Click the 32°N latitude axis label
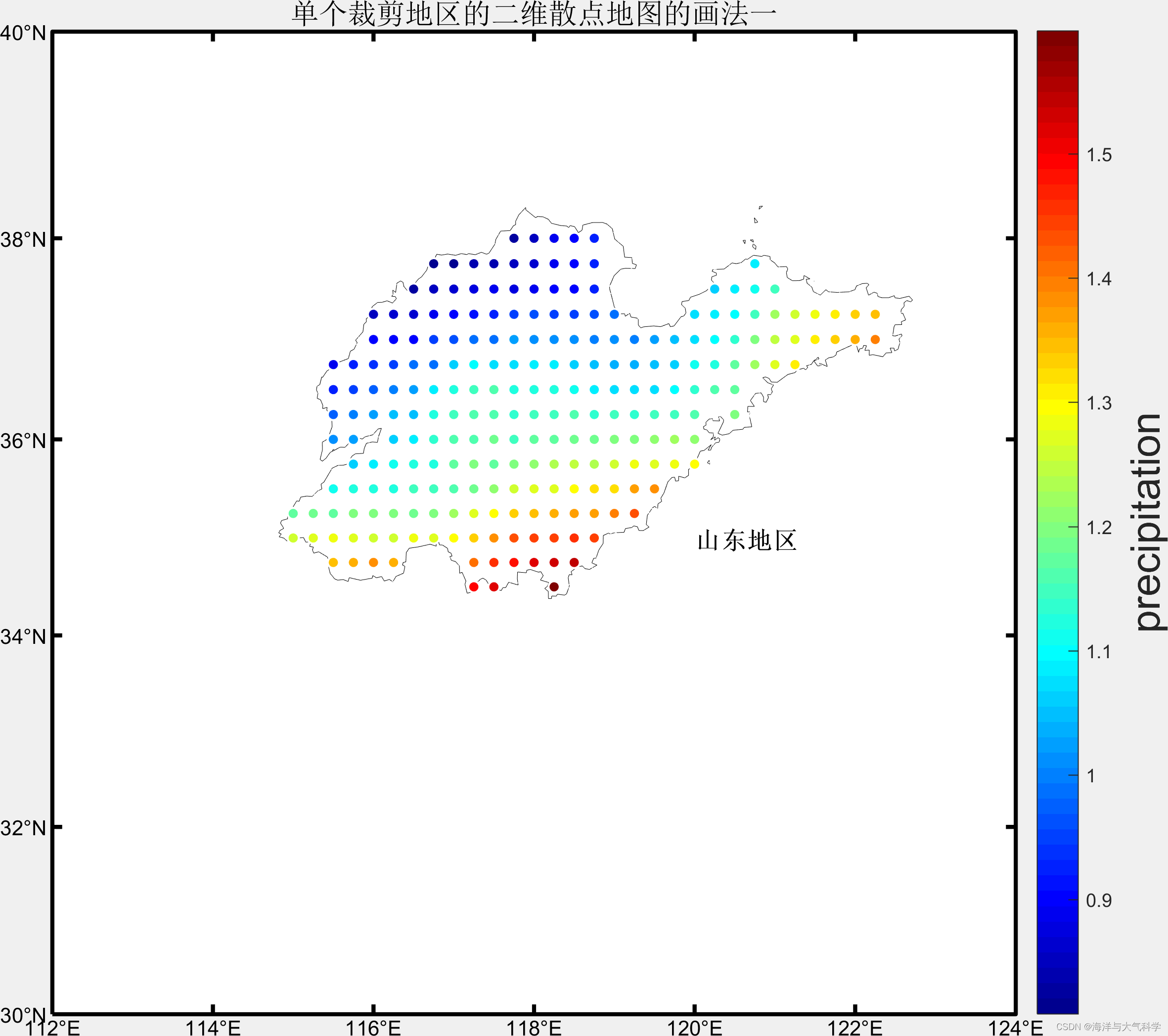 [23, 827]
